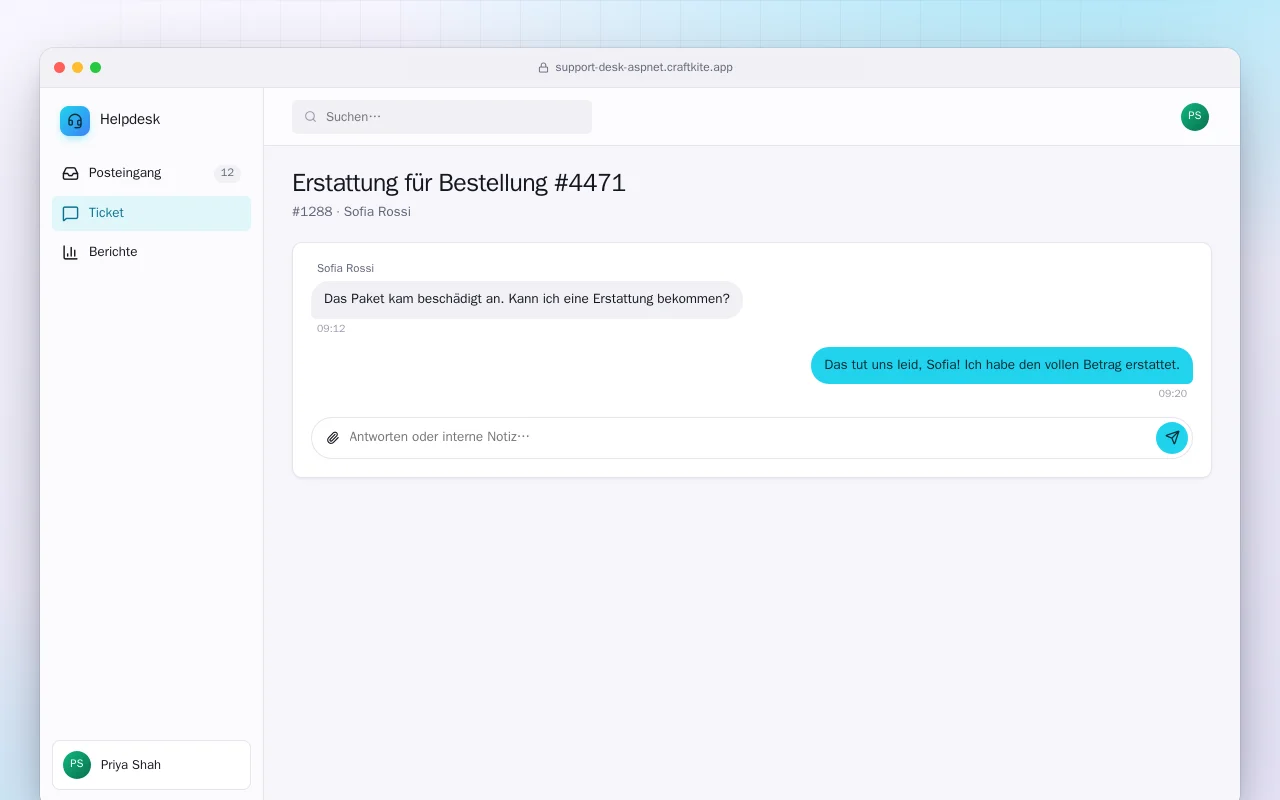Click Sofia Rossi's message about damaged package
The height and width of the screenshot is (800, 1280).
[x=527, y=299]
